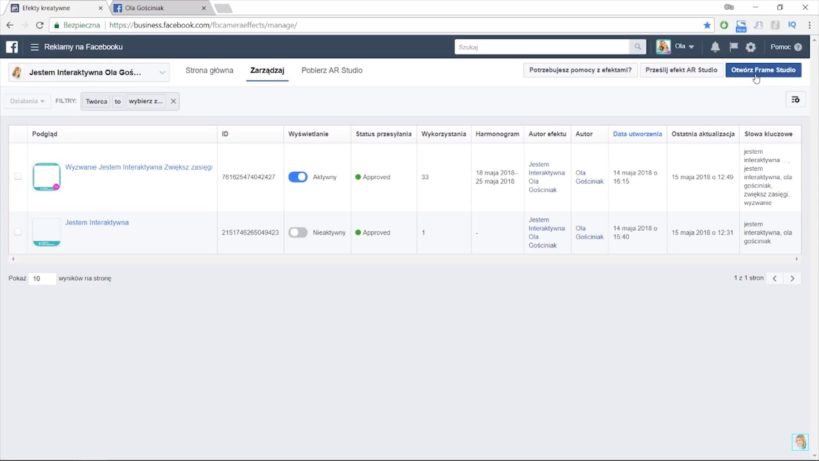Click the Ostatnia aktualizacja column header

tap(703, 134)
